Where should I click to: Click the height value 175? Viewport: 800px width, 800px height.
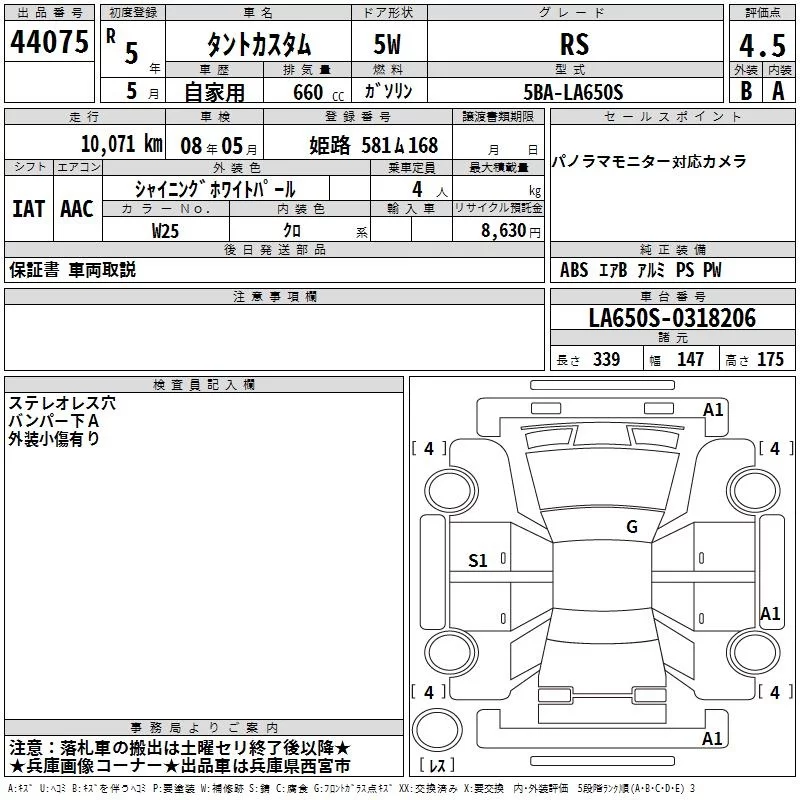click(770, 359)
